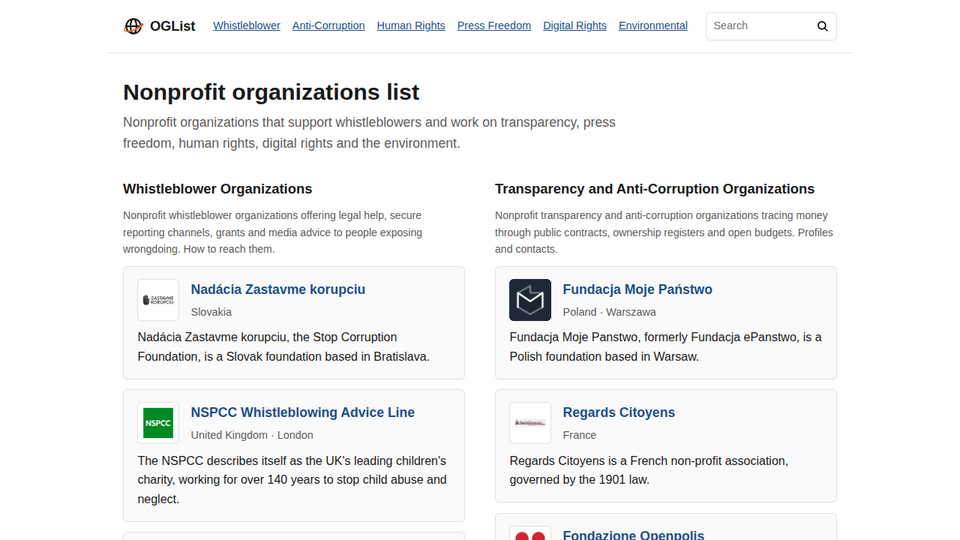Open the Nadácia Zastavme korupciu logo thumbnail
The image size is (960, 540).
(x=158, y=300)
